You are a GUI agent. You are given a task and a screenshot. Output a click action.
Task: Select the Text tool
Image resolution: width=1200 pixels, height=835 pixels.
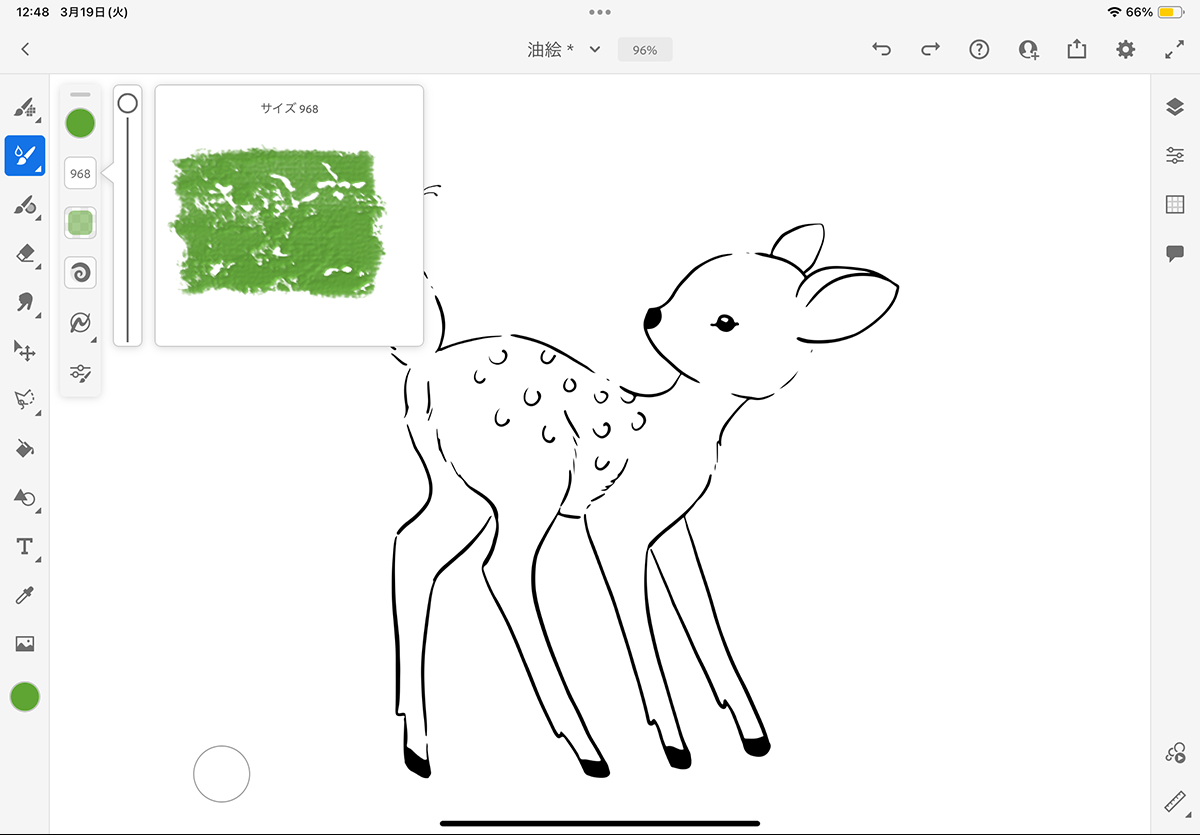click(x=25, y=546)
